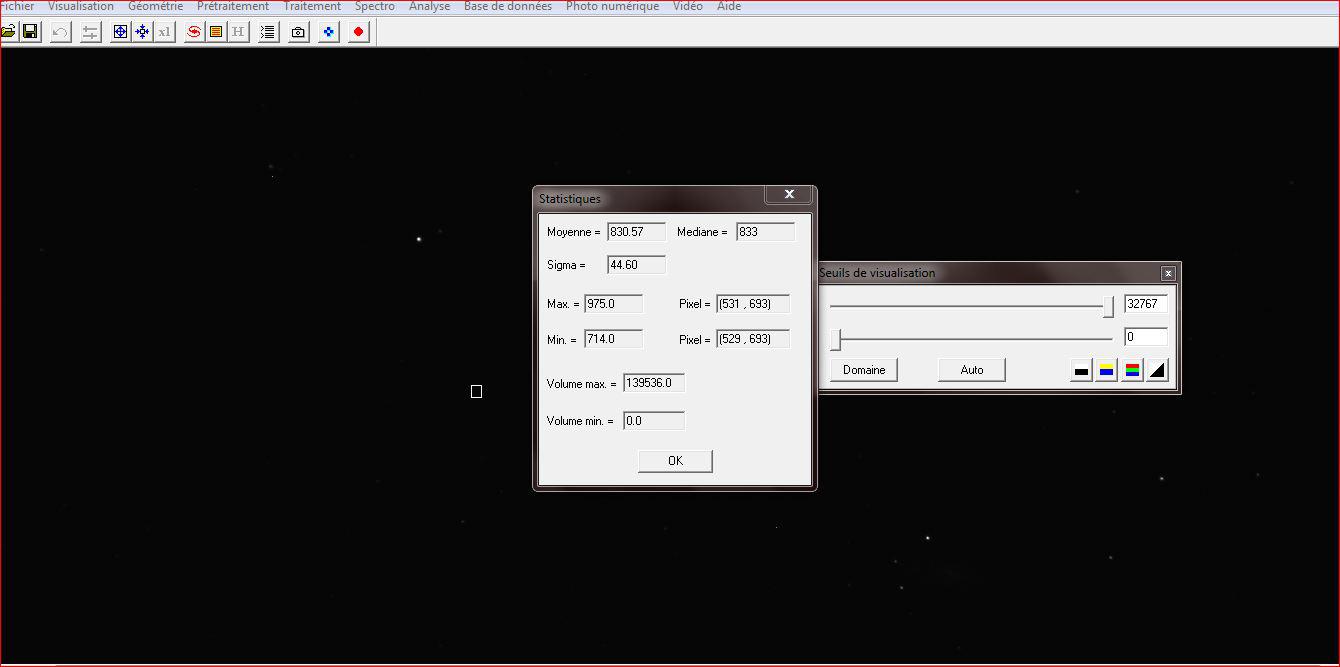Save the image with the floppy disk icon
Image resolution: width=1340 pixels, height=667 pixels.
point(30,32)
